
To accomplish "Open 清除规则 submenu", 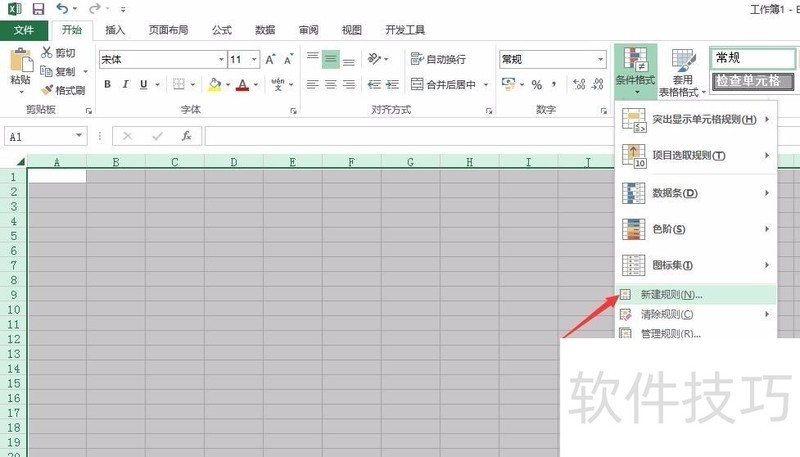I will click(x=696, y=314).
